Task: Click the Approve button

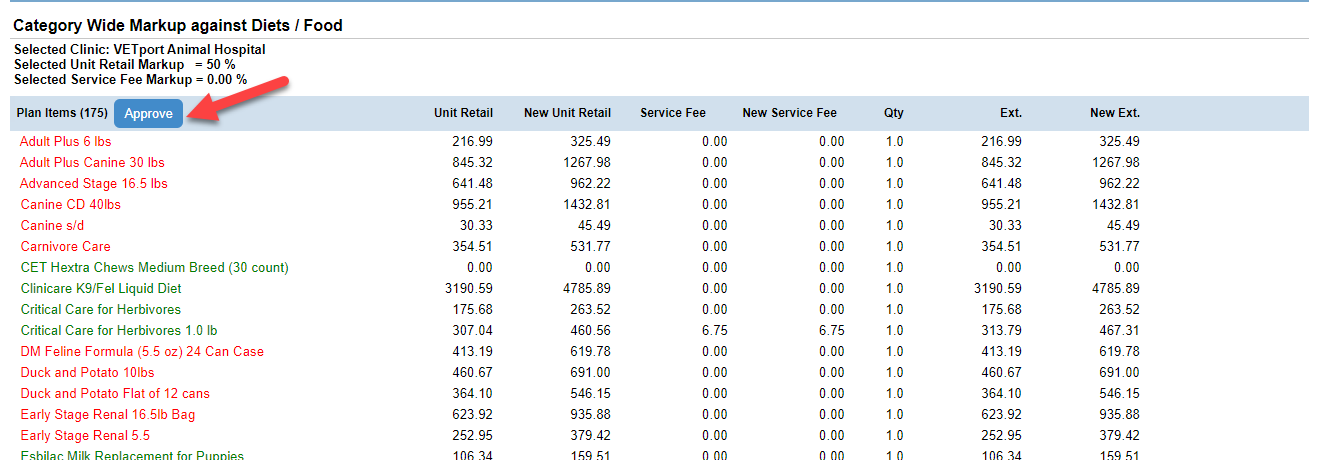Action: click(148, 114)
